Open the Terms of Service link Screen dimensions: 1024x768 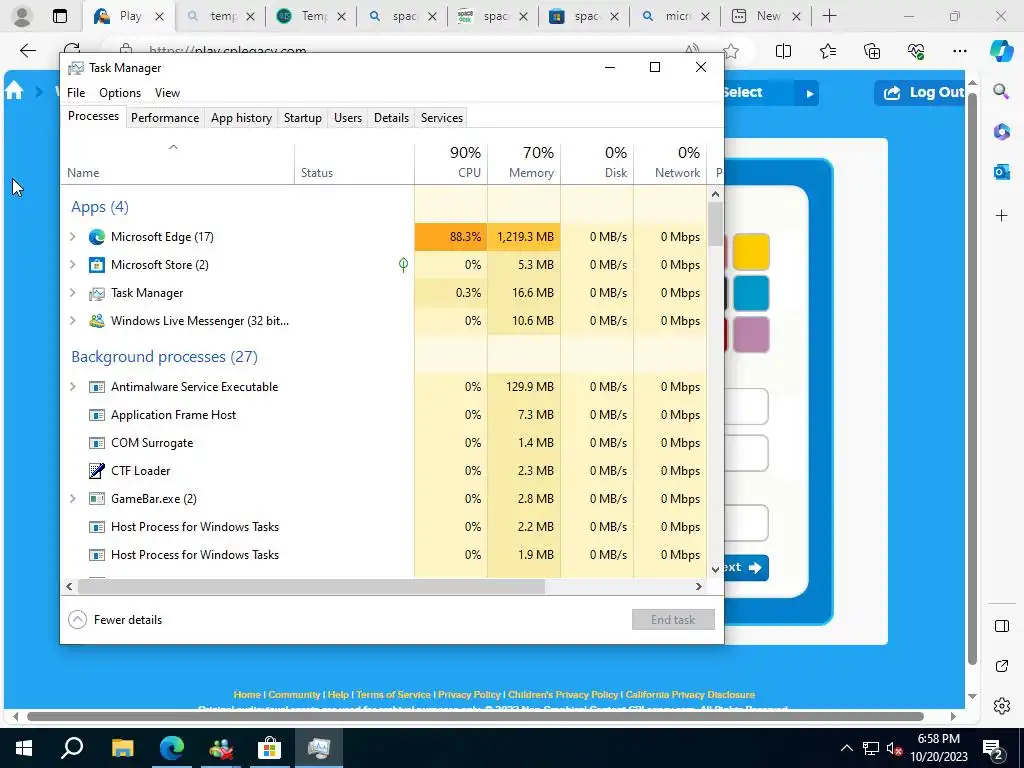[x=393, y=694]
